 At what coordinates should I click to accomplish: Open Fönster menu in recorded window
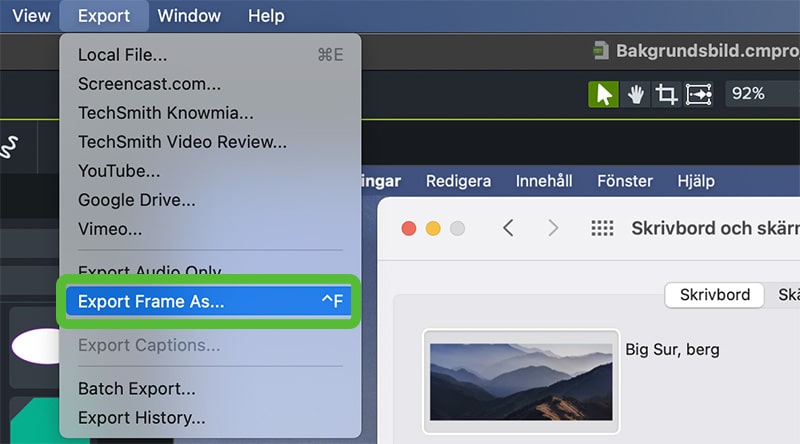click(625, 181)
